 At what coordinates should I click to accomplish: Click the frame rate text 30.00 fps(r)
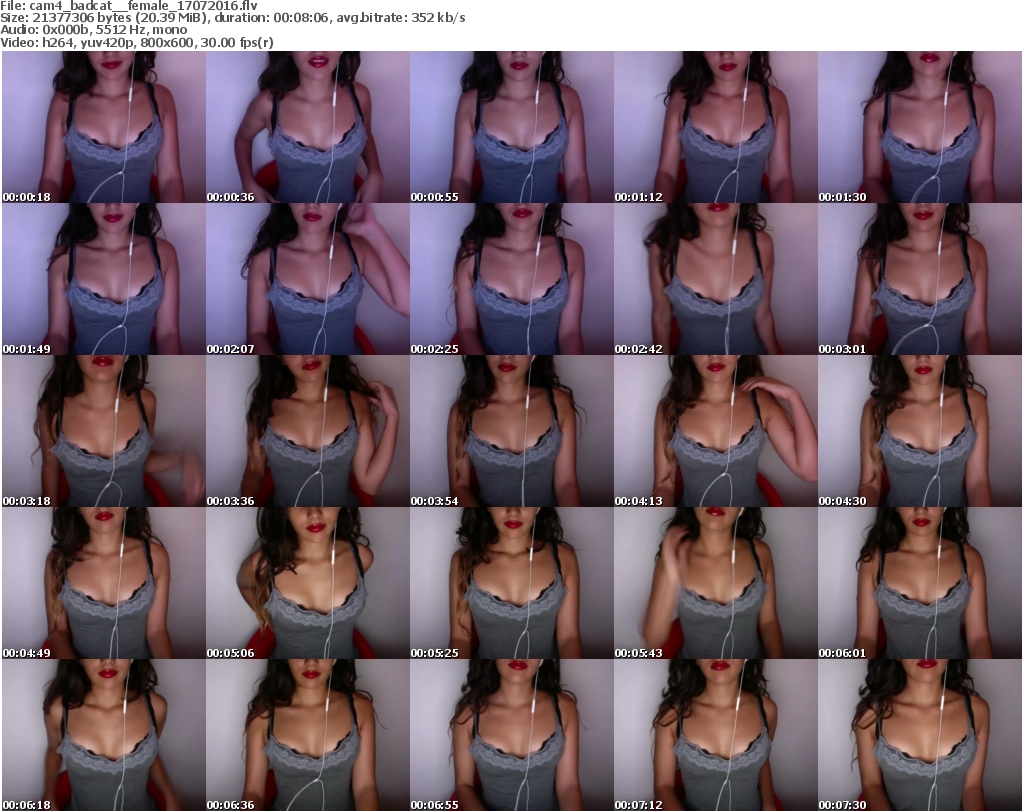point(236,42)
